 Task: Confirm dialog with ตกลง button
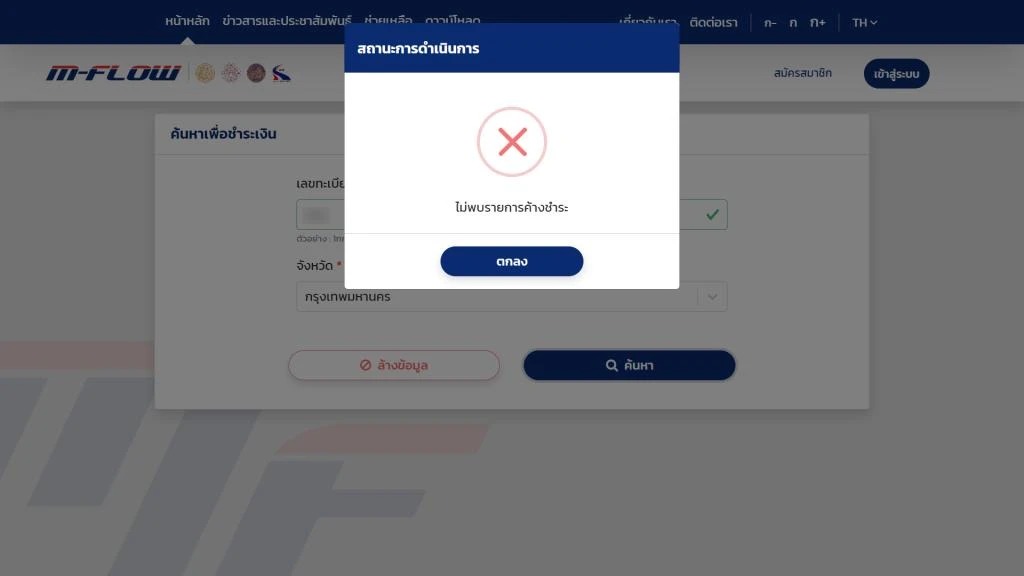coord(512,261)
